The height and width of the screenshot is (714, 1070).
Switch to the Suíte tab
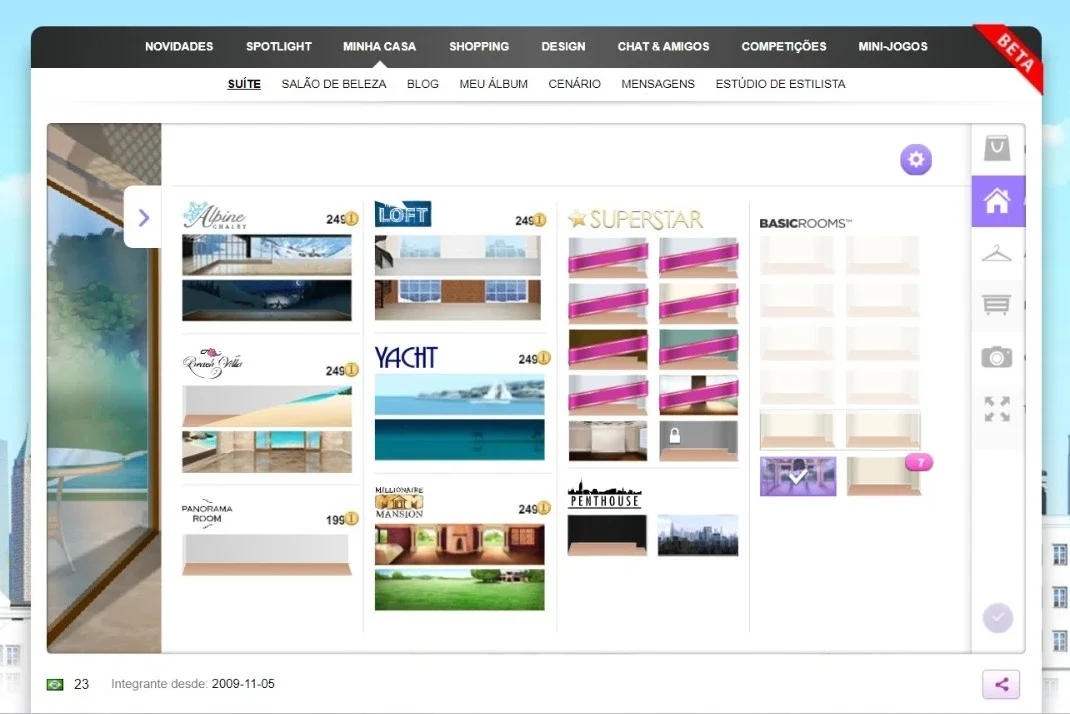point(244,84)
